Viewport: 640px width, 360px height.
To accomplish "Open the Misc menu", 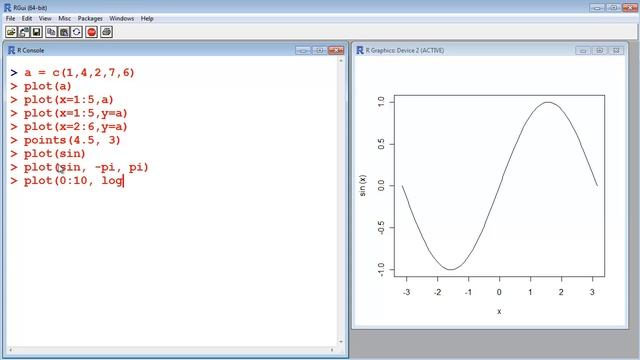I will (x=64, y=18).
